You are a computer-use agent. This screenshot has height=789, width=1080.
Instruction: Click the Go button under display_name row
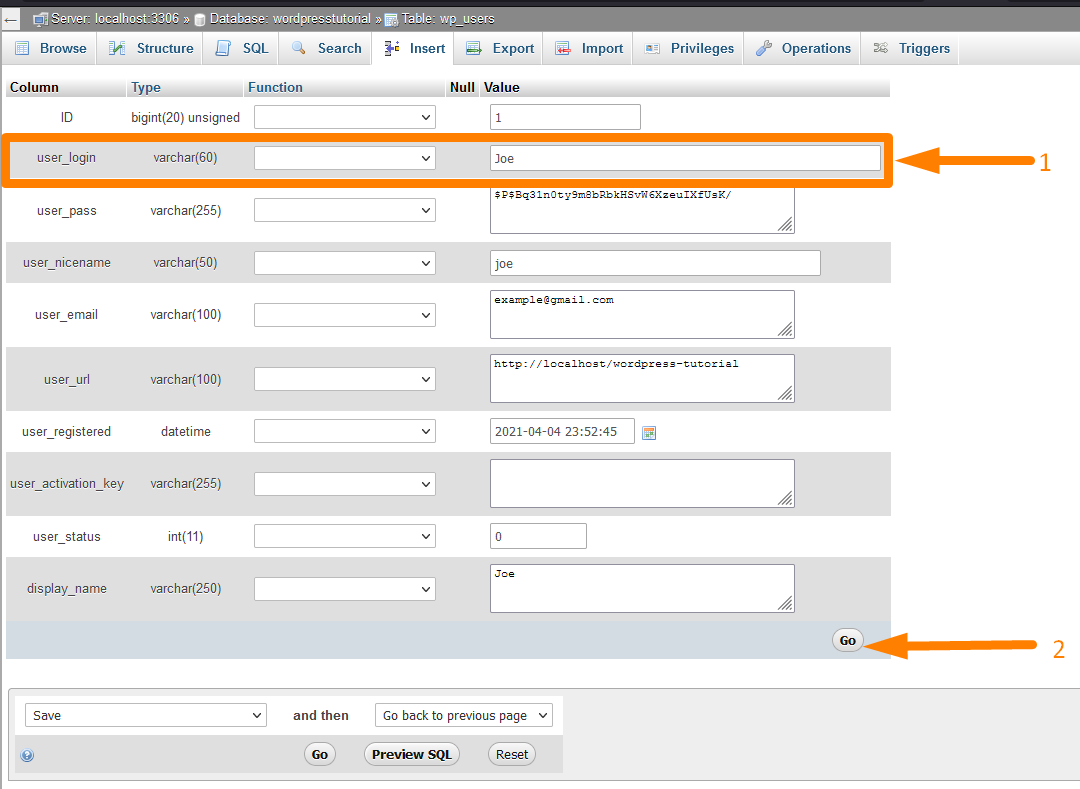click(847, 640)
